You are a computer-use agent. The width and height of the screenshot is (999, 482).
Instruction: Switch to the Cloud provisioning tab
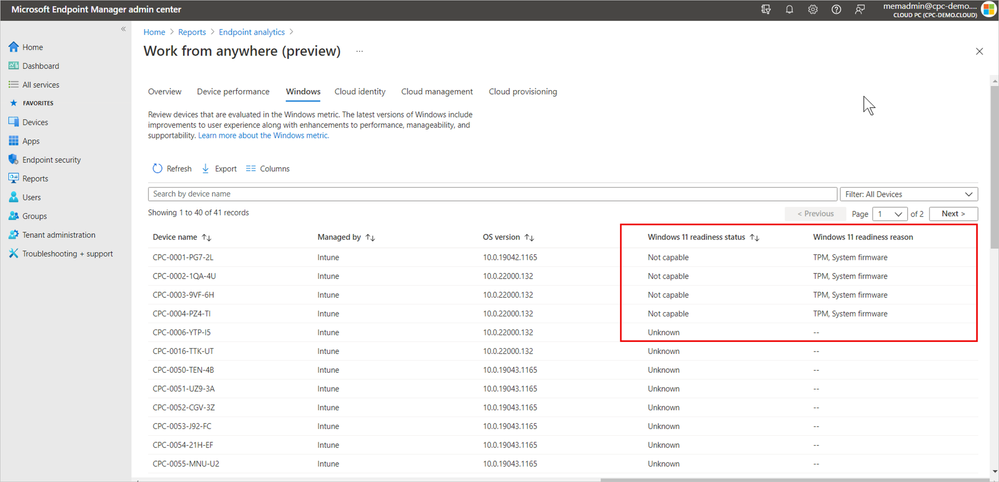coord(523,92)
